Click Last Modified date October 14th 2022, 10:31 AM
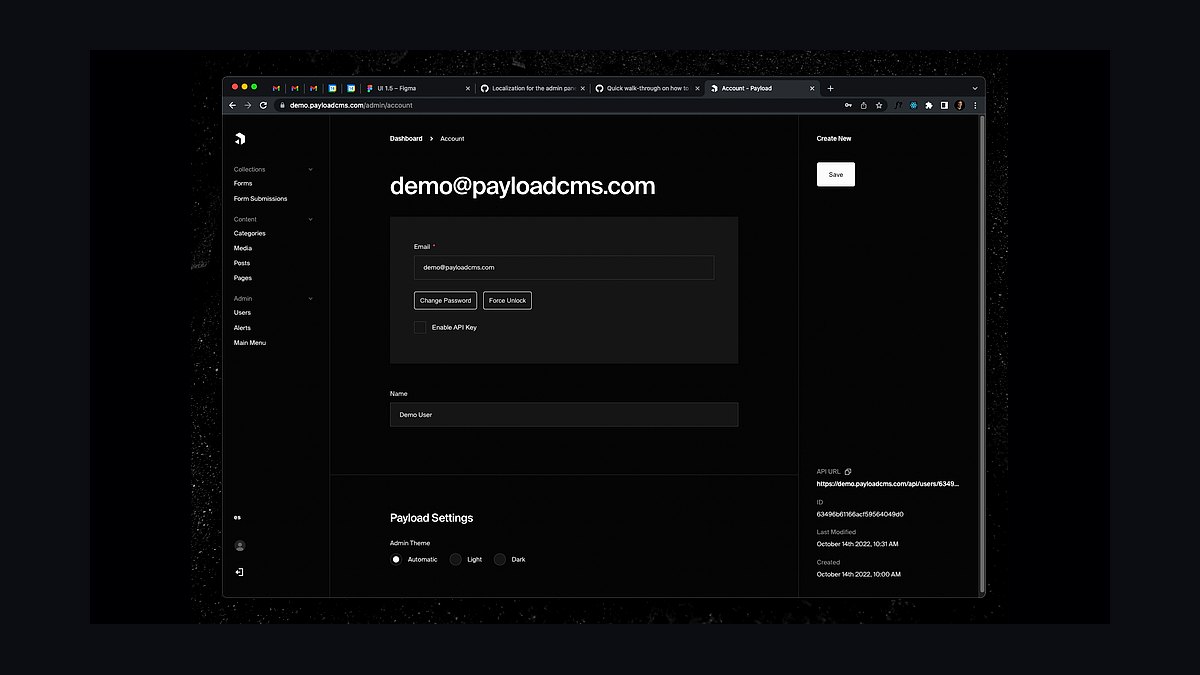This screenshot has height=675, width=1200. pos(858,544)
